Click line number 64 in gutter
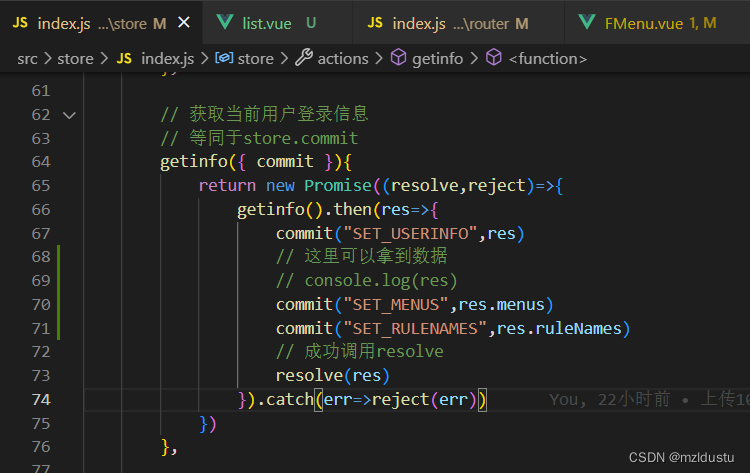The width and height of the screenshot is (750, 473). coord(41,162)
